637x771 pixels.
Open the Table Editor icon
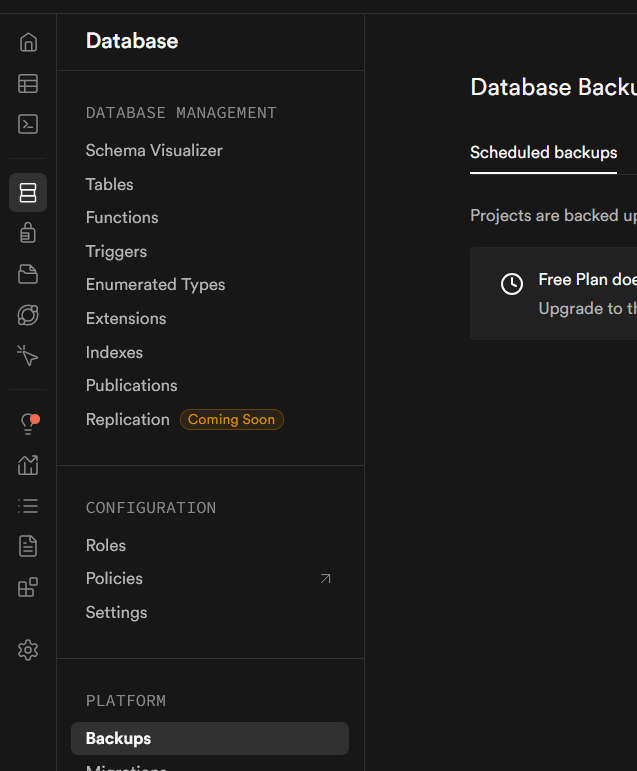click(28, 84)
